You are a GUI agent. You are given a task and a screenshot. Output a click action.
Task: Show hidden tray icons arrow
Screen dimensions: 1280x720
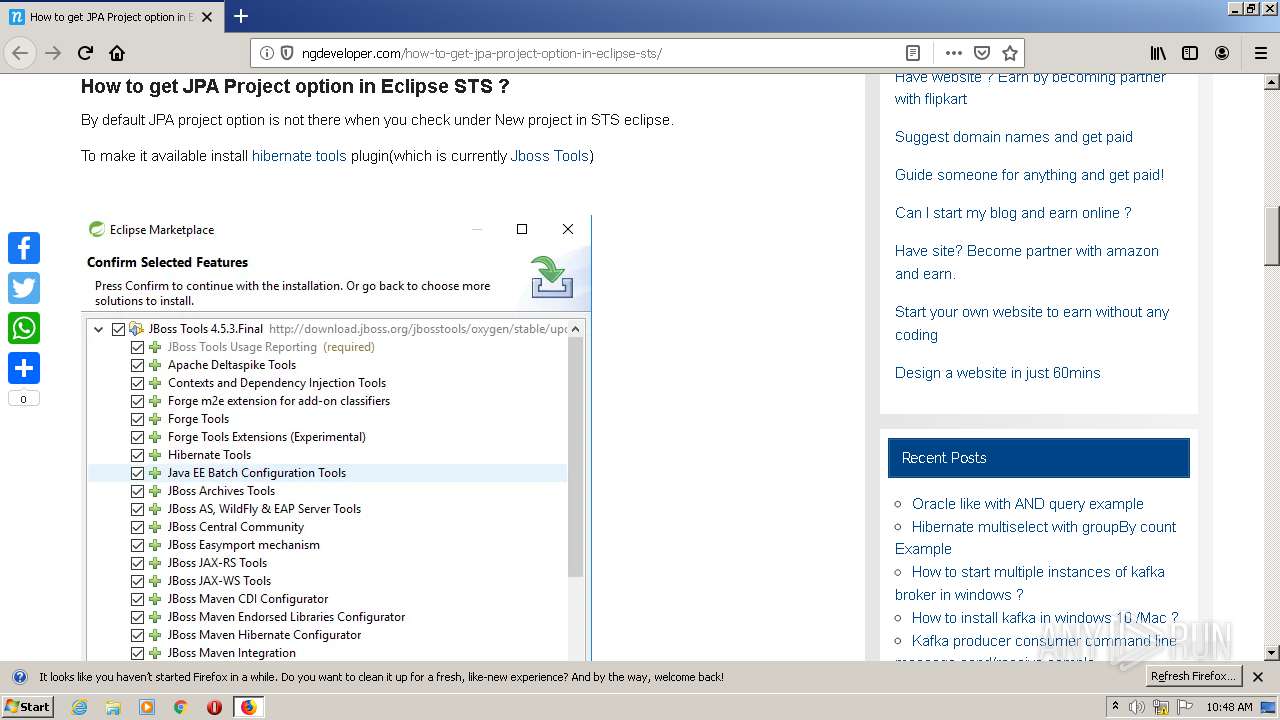click(x=1115, y=707)
